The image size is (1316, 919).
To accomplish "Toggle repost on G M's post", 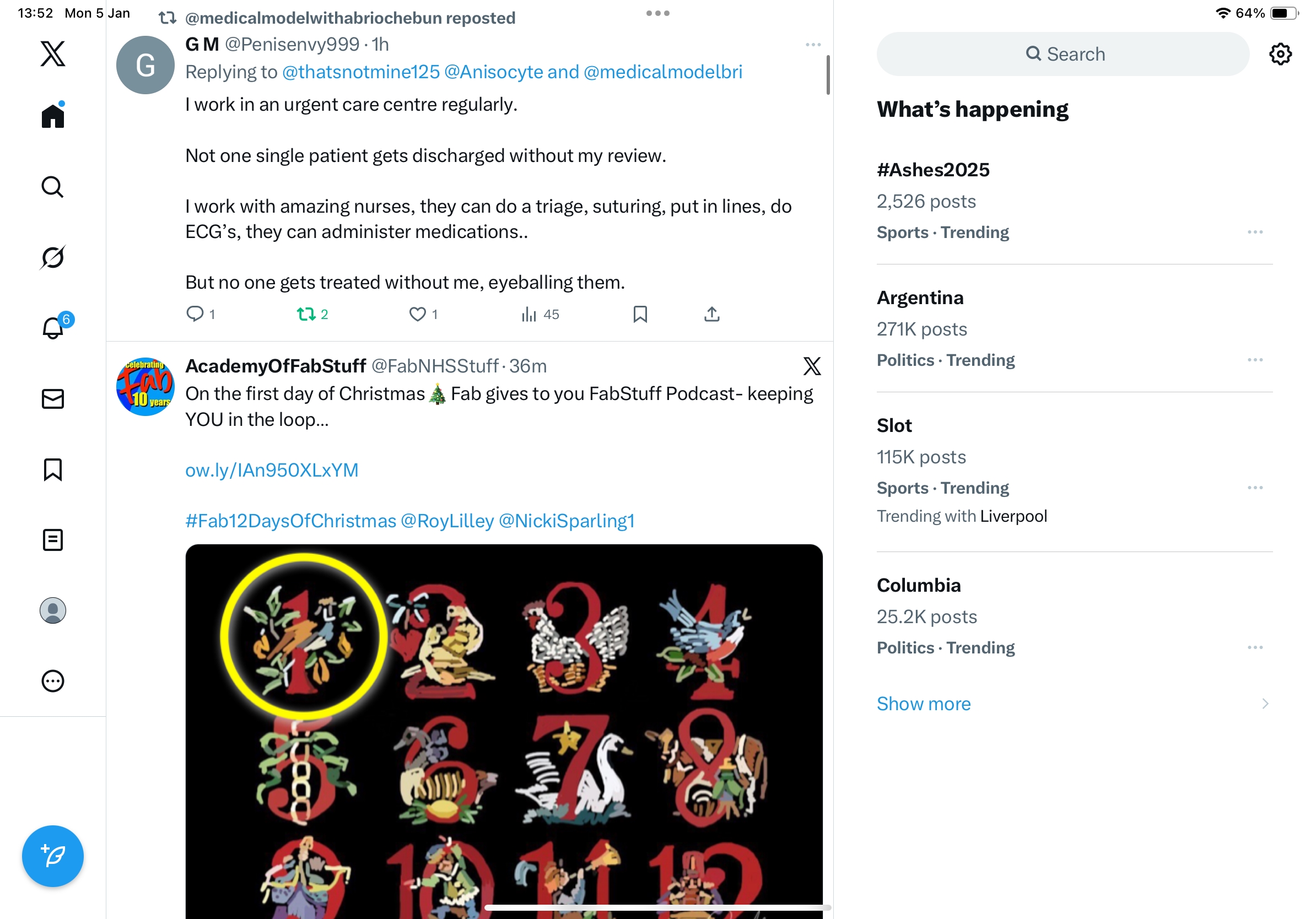I will 312,314.
